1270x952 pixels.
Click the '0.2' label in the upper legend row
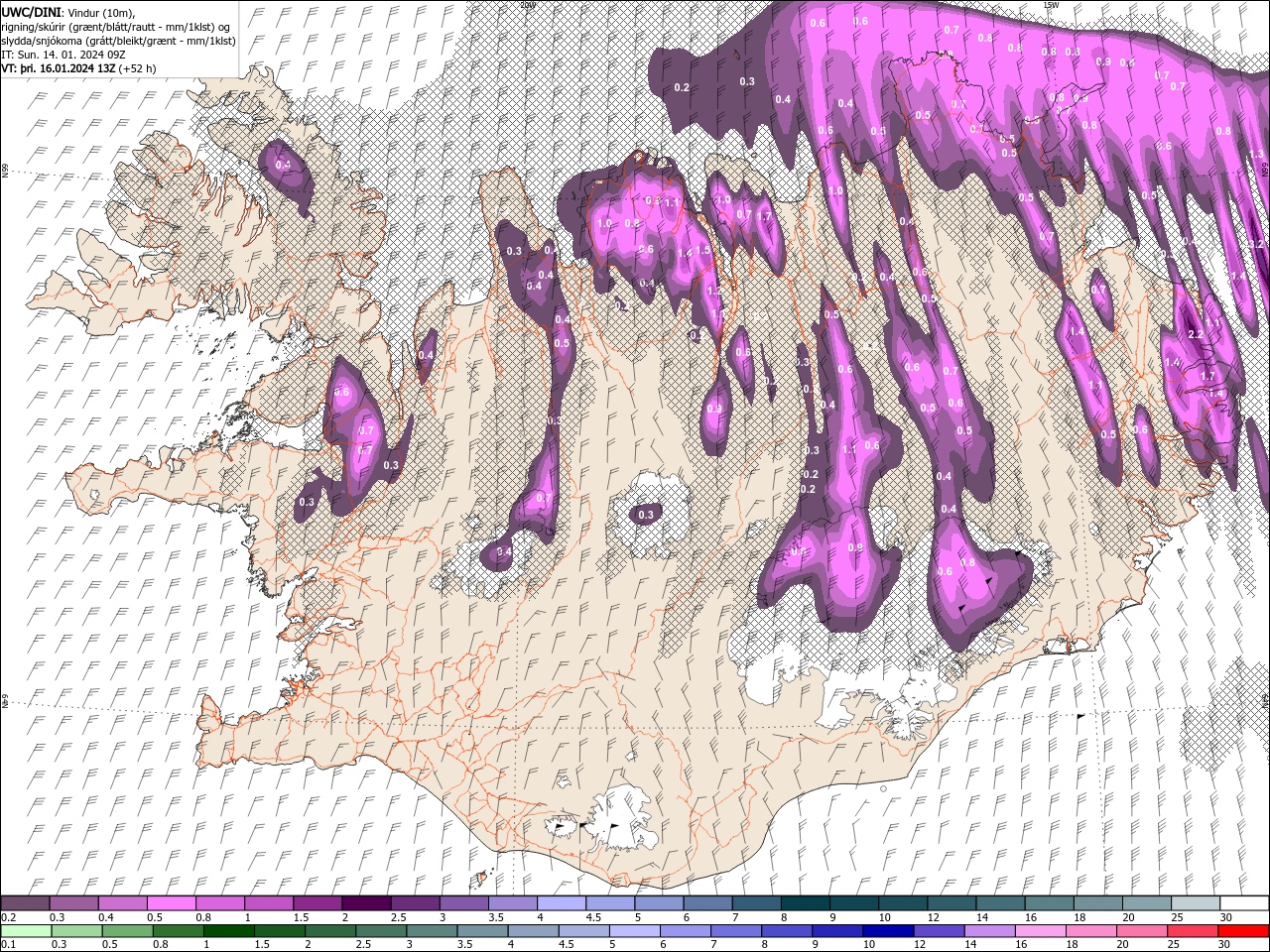[x=8, y=917]
